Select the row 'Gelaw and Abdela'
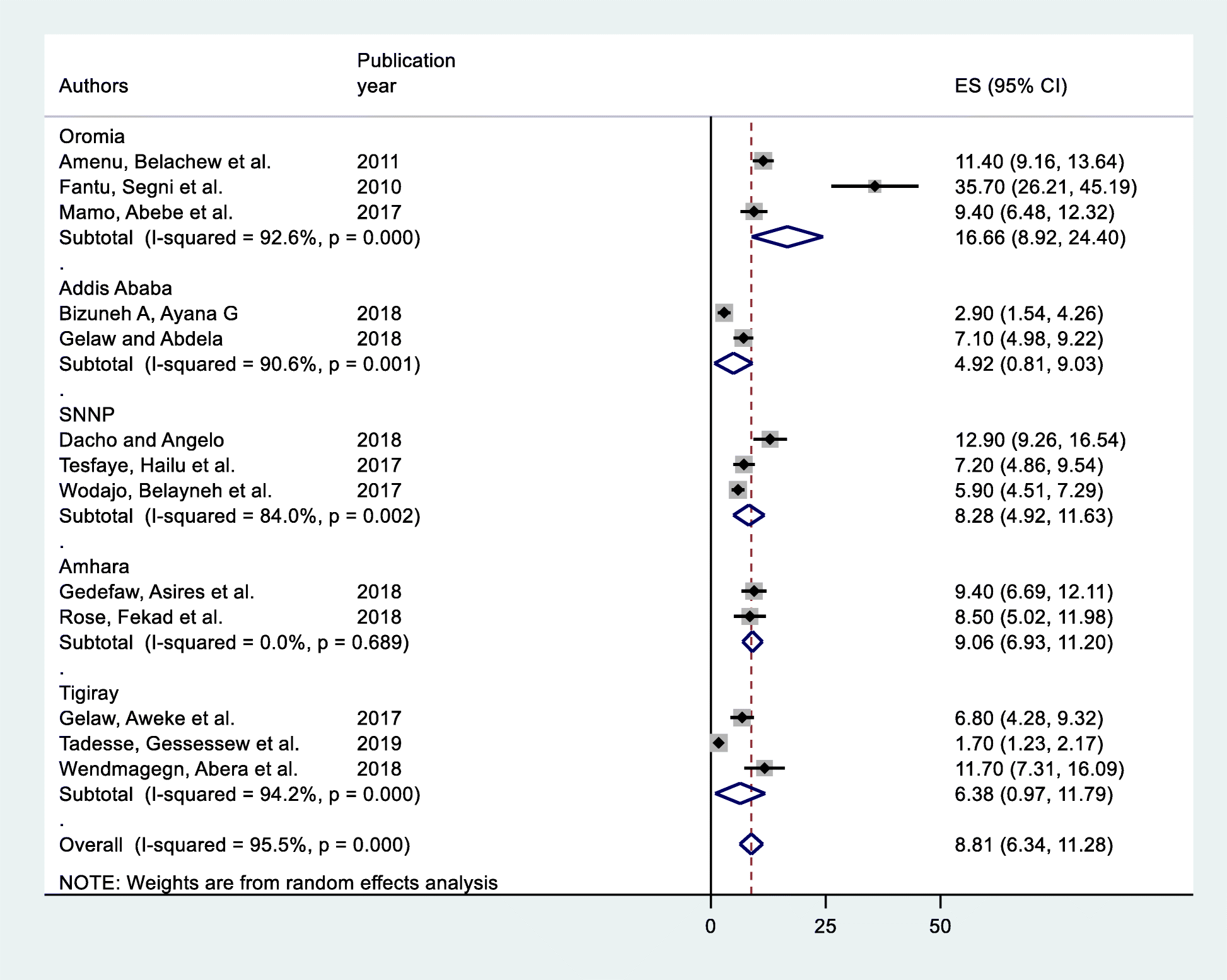 click(x=581, y=339)
